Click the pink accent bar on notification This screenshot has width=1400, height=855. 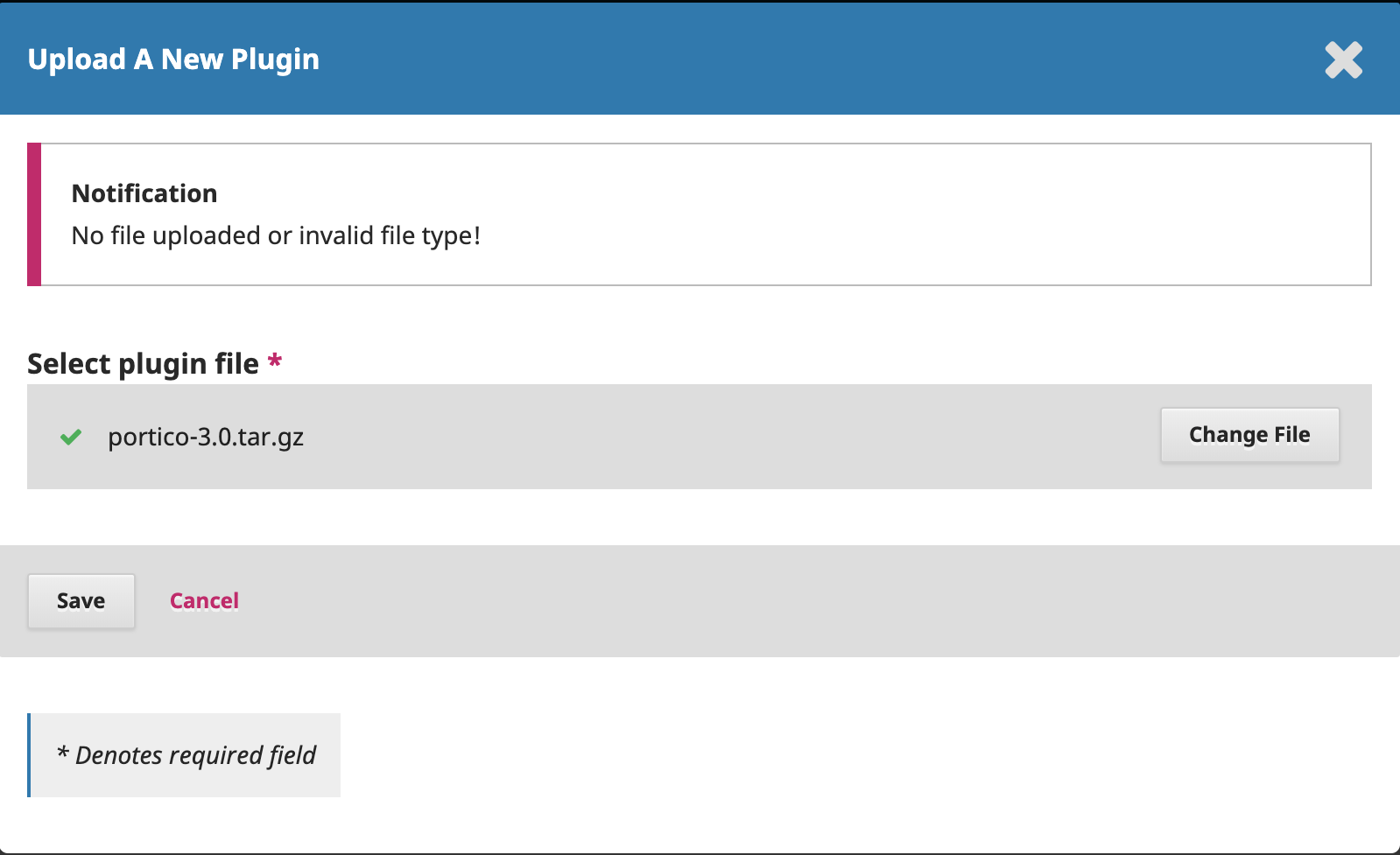[x=34, y=214]
